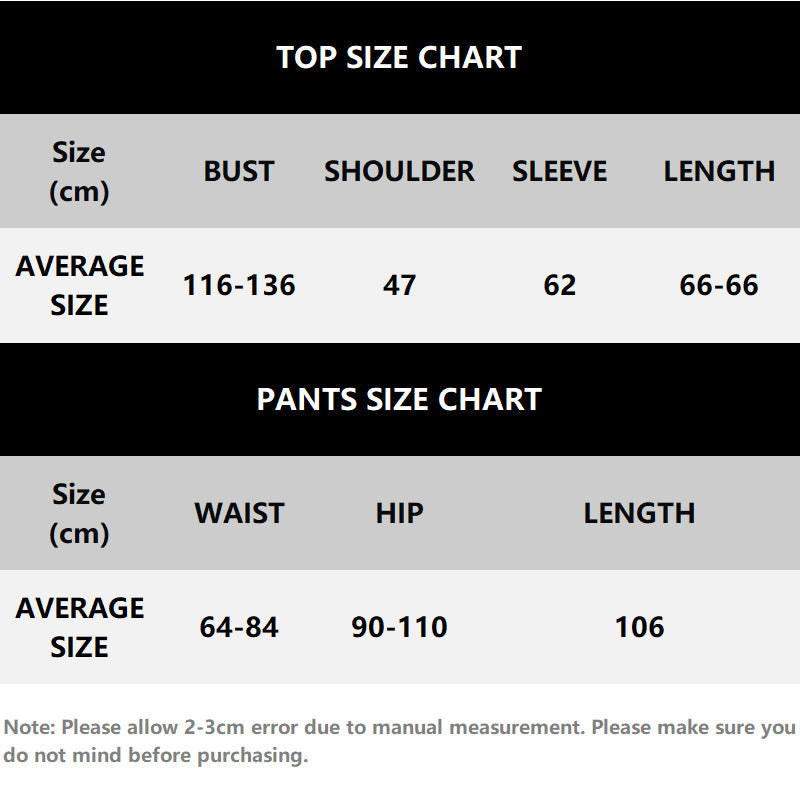Click the SLEEVE column heading
The image size is (800, 800).
(559, 171)
